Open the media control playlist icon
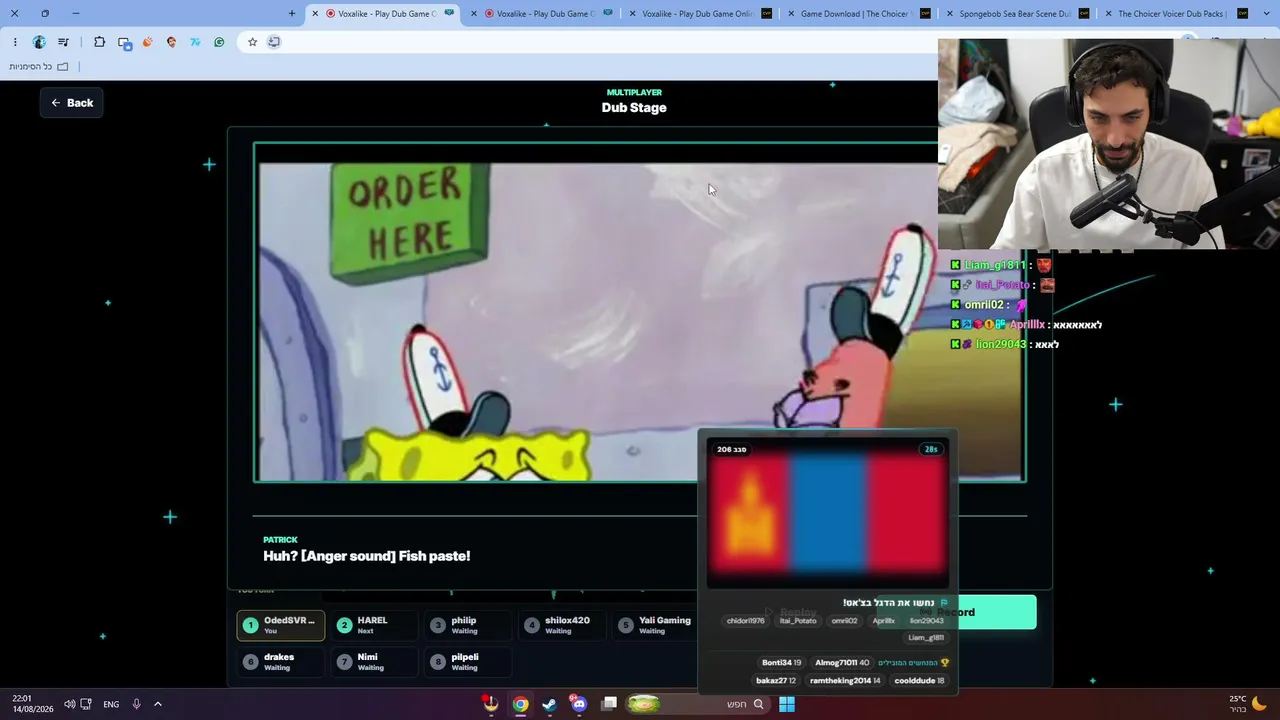The width and height of the screenshot is (1280, 720). pos(64,42)
